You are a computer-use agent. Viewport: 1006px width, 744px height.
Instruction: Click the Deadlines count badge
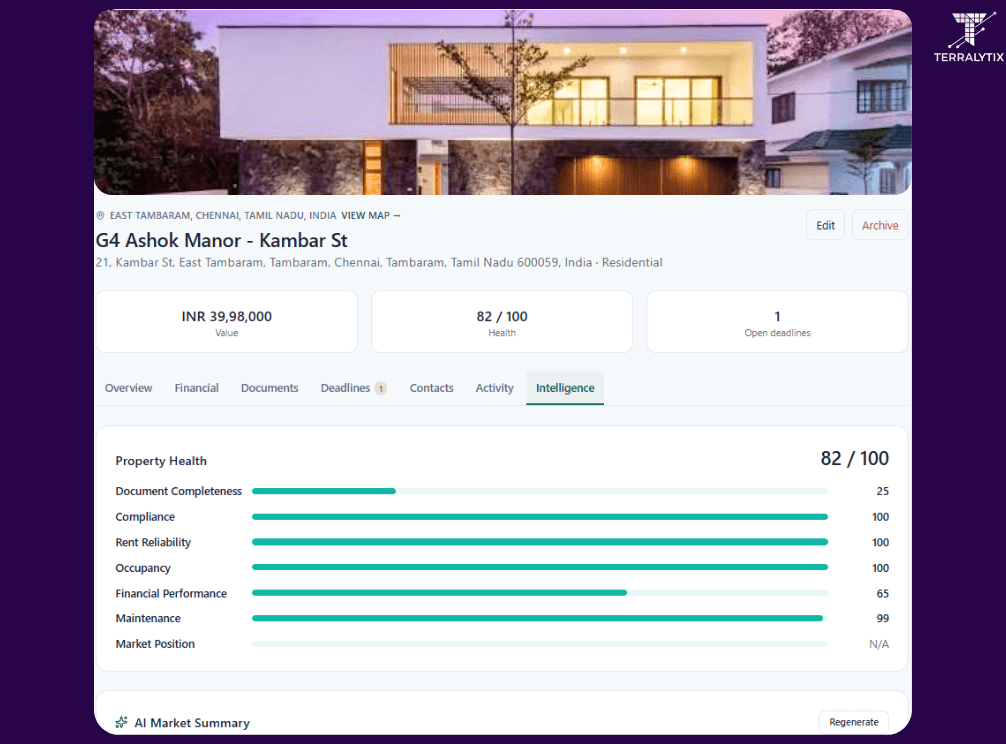click(x=380, y=388)
